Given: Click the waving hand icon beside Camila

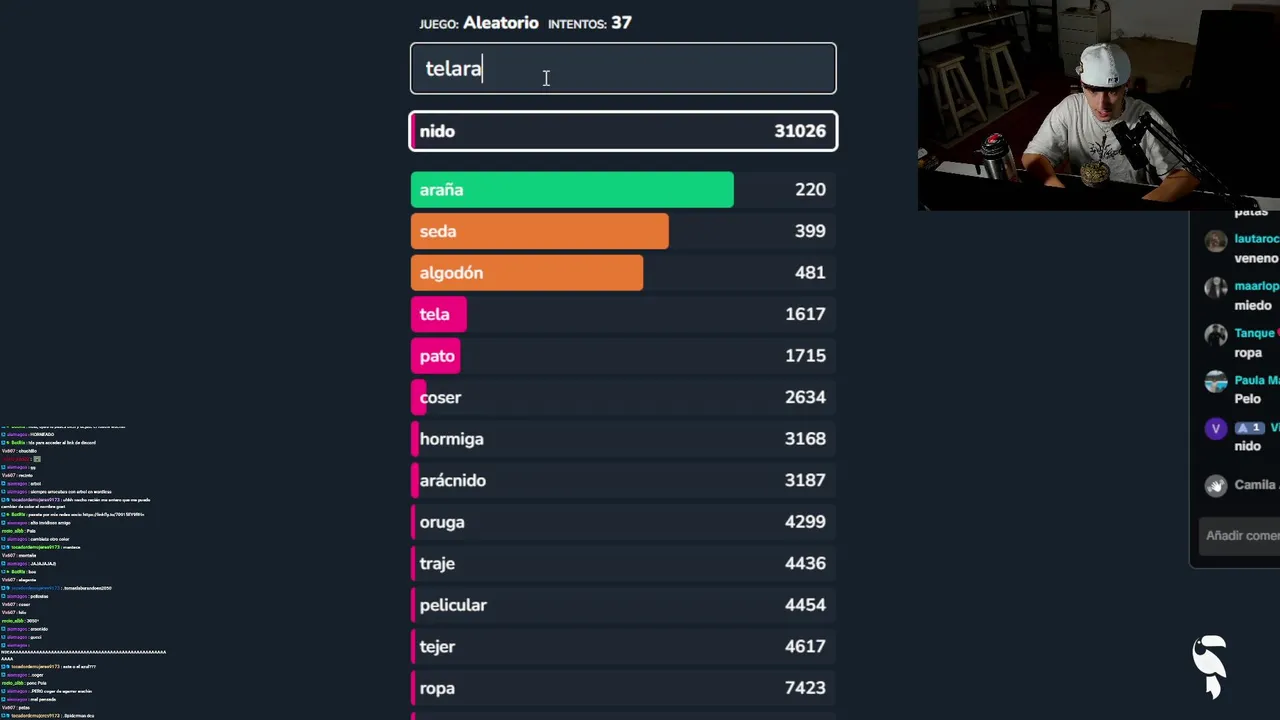Looking at the screenshot, I should click(1215, 486).
